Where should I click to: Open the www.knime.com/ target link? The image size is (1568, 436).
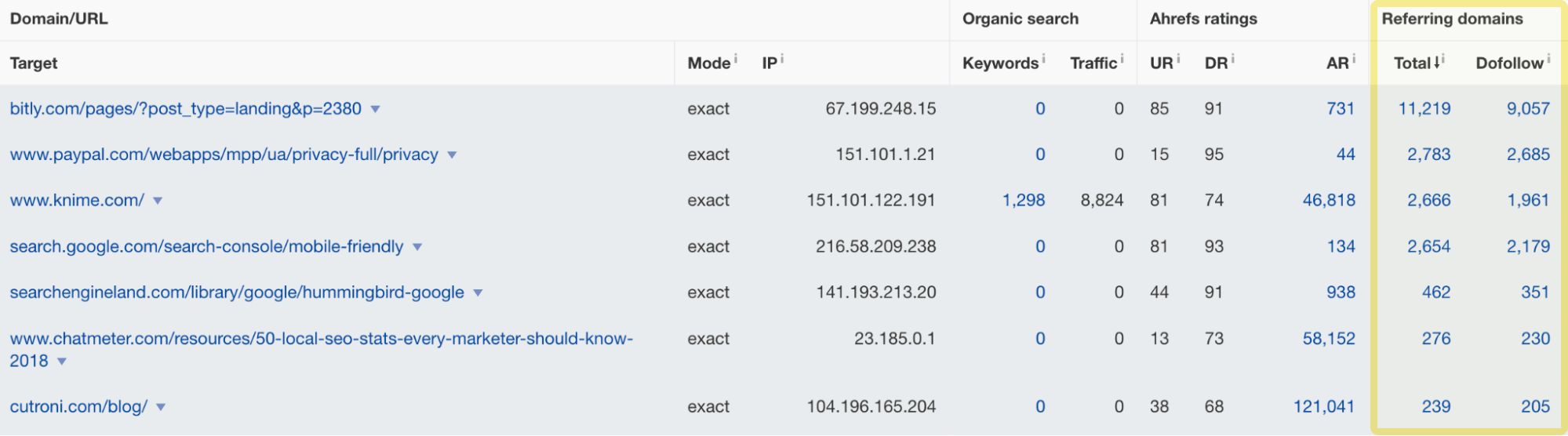point(77,201)
